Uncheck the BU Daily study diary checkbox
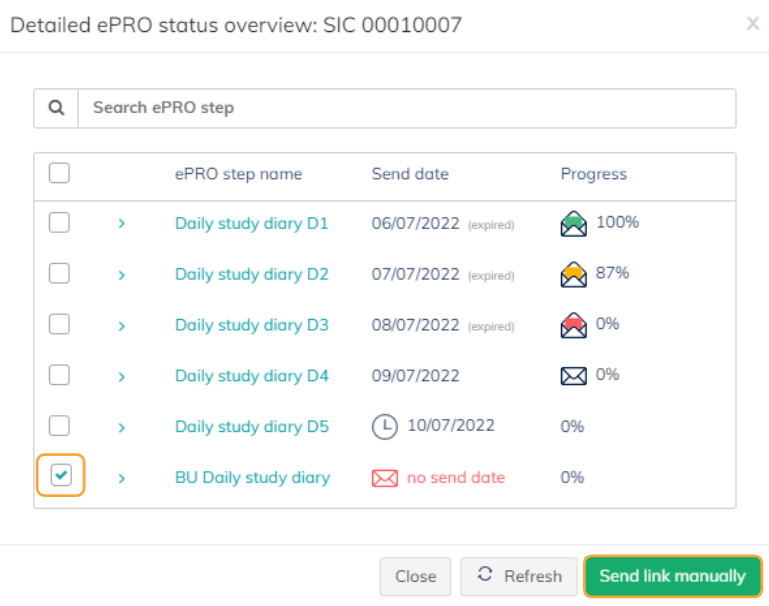The image size is (769, 606). [61, 476]
